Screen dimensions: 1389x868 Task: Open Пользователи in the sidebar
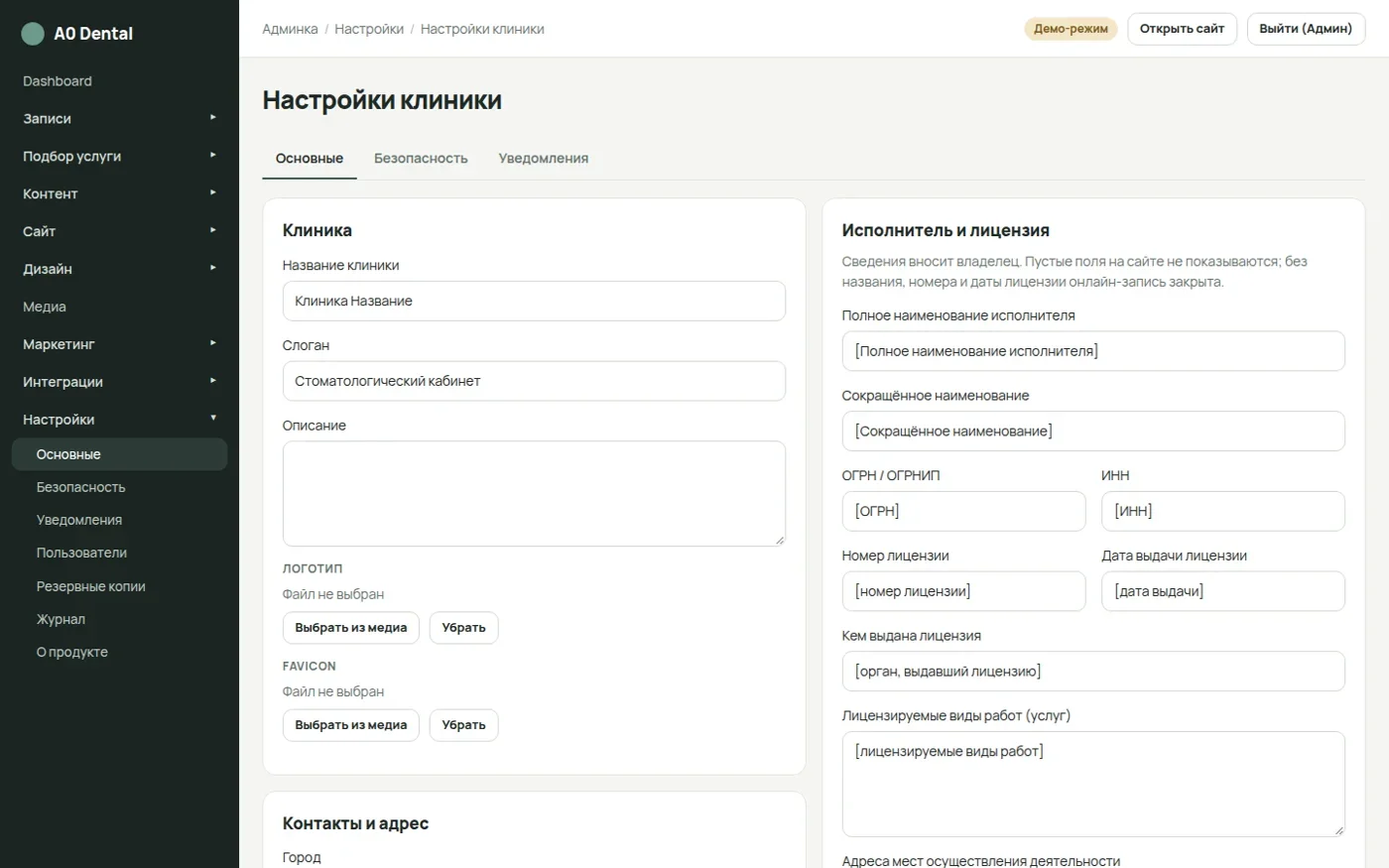(119, 553)
